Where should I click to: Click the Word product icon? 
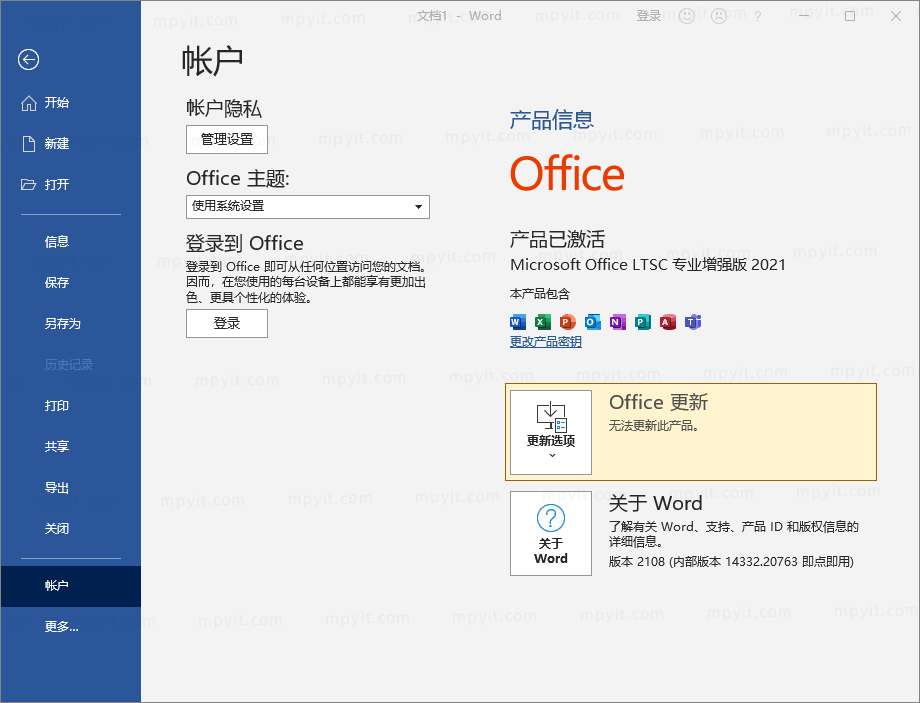pos(518,322)
